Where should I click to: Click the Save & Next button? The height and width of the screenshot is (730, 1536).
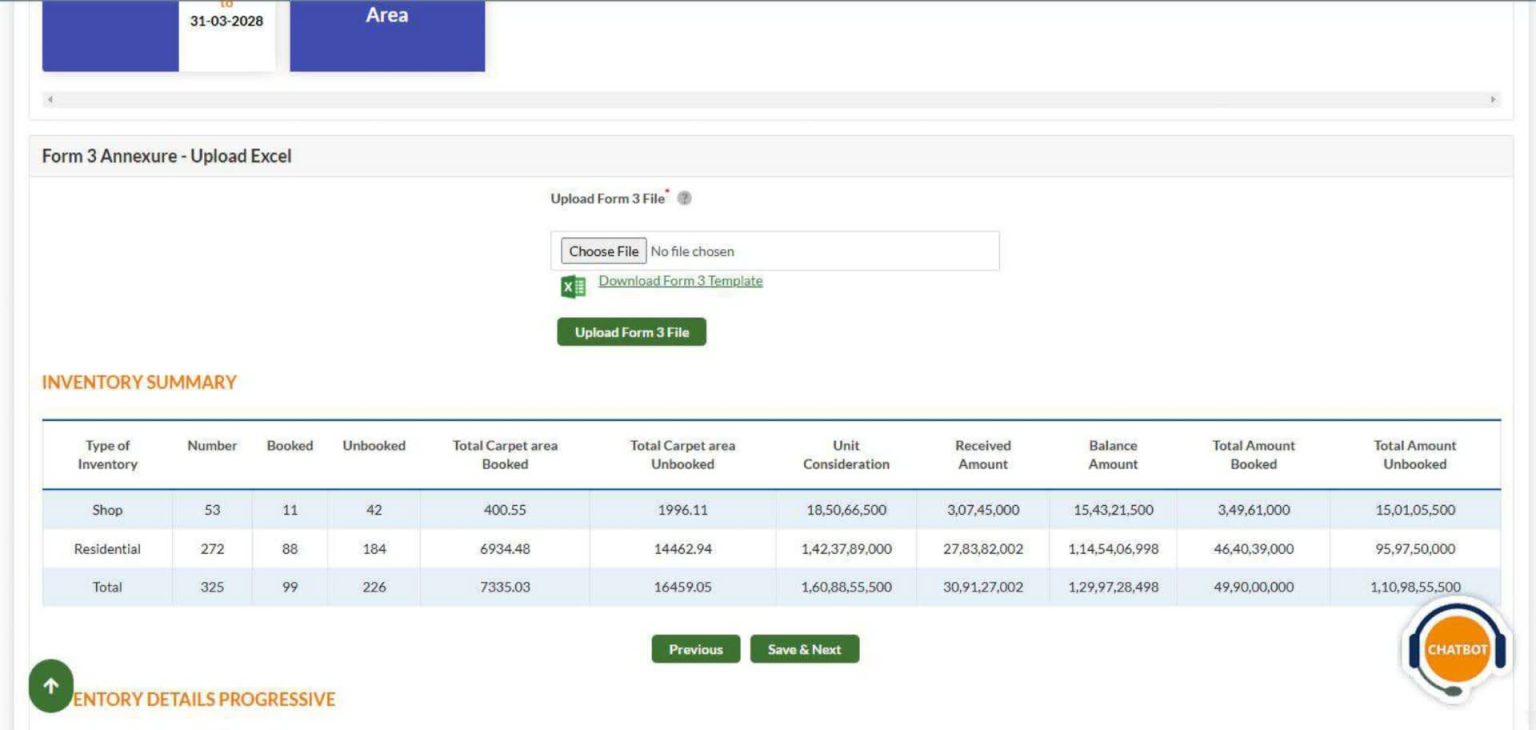pyautogui.click(x=804, y=649)
